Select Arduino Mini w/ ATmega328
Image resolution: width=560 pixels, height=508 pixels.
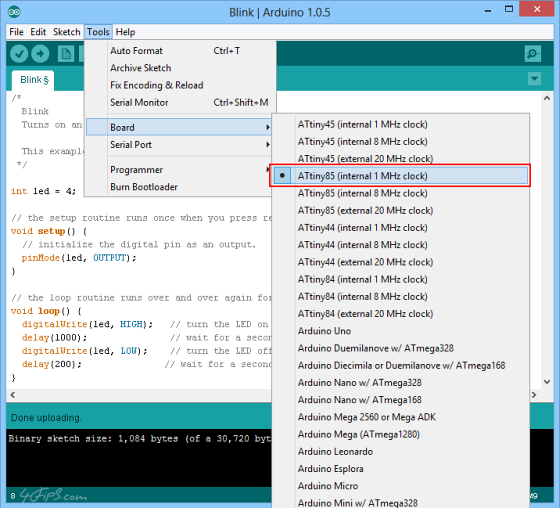point(400,502)
